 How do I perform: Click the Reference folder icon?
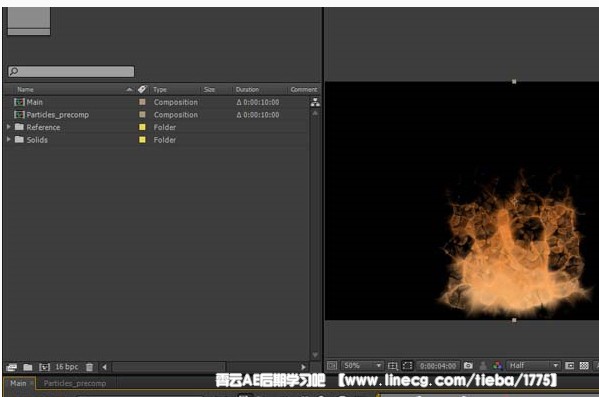point(19,127)
